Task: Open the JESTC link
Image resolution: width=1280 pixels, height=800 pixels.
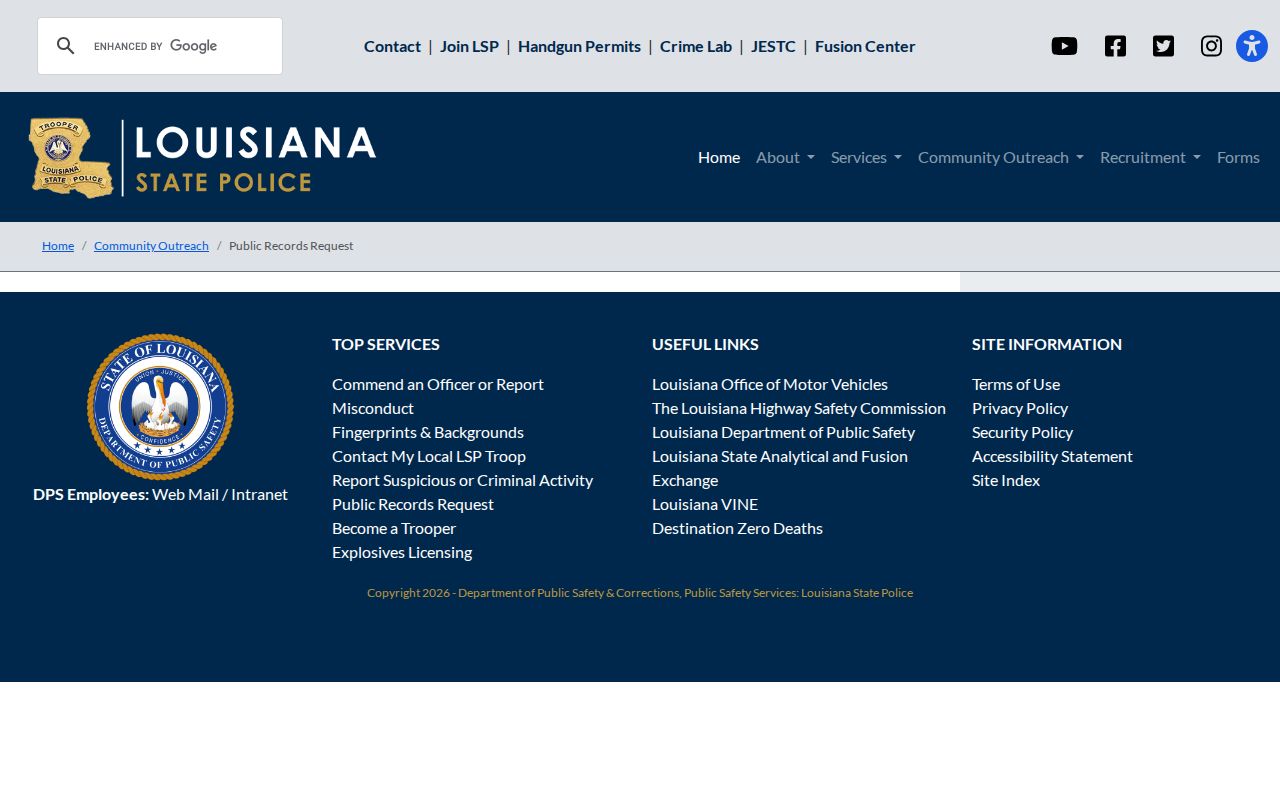Action: [x=773, y=46]
